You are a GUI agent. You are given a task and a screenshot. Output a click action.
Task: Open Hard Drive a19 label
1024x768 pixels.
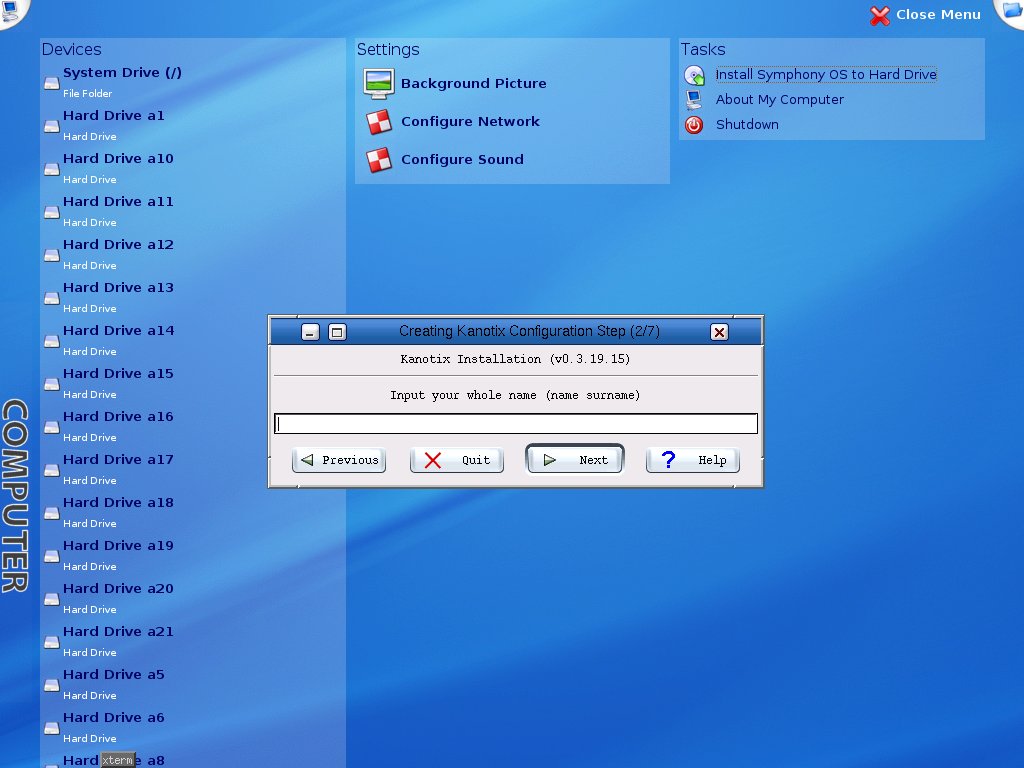tap(118, 546)
